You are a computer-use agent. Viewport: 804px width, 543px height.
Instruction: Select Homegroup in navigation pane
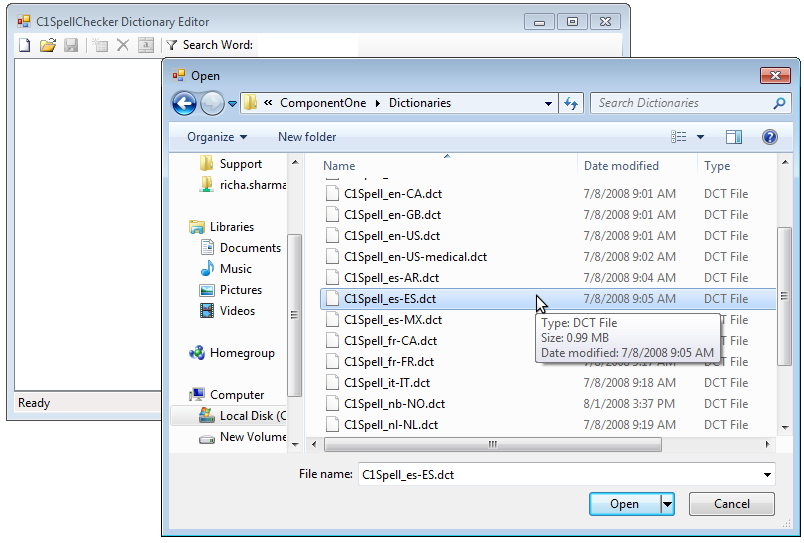[x=232, y=353]
